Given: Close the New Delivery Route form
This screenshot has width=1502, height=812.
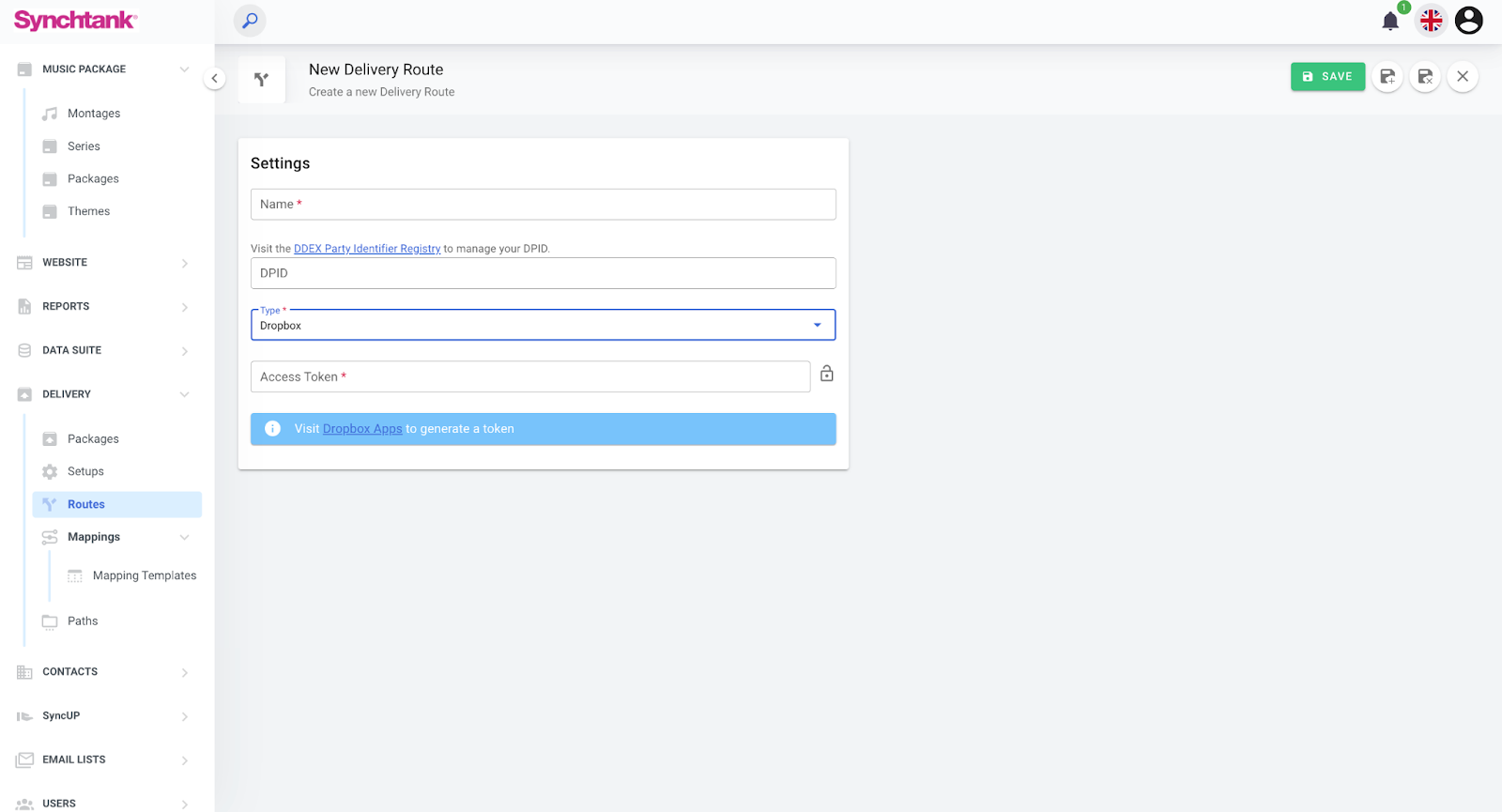Looking at the screenshot, I should (x=1463, y=77).
